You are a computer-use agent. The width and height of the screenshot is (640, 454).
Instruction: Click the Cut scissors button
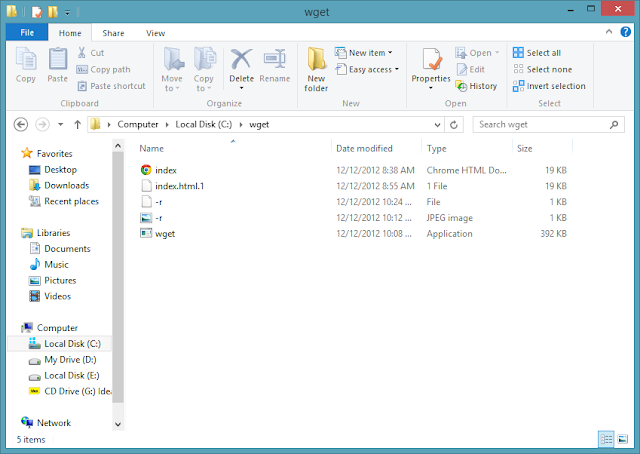[91, 53]
